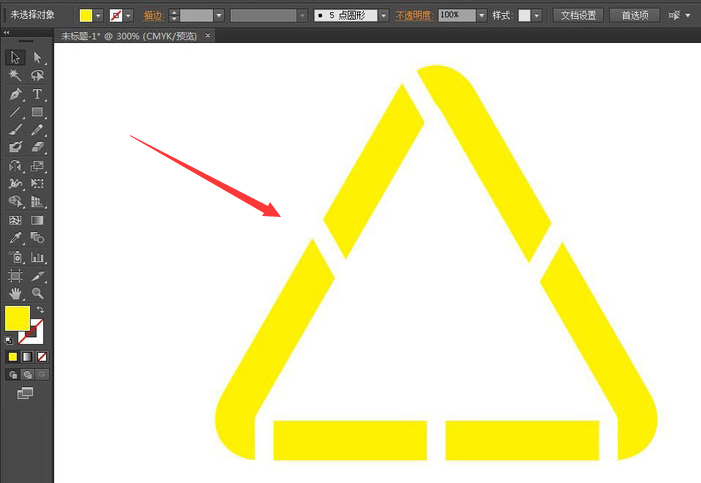
Task: Swap fill and stroke colors
Action: pyautogui.click(x=40, y=309)
